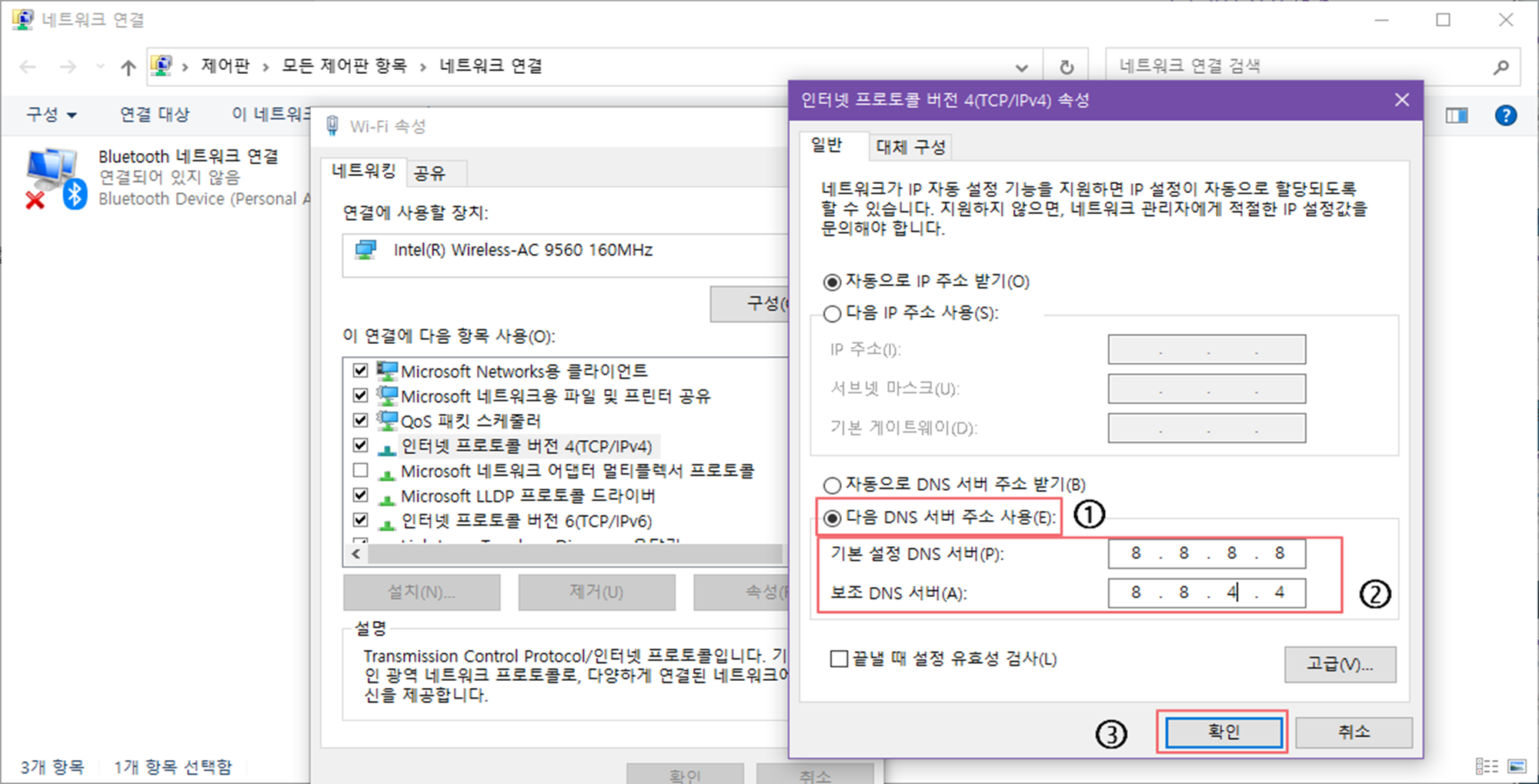Screen dimensions: 1539x784
Task: Switch to the 공유 tab
Action: 429,173
